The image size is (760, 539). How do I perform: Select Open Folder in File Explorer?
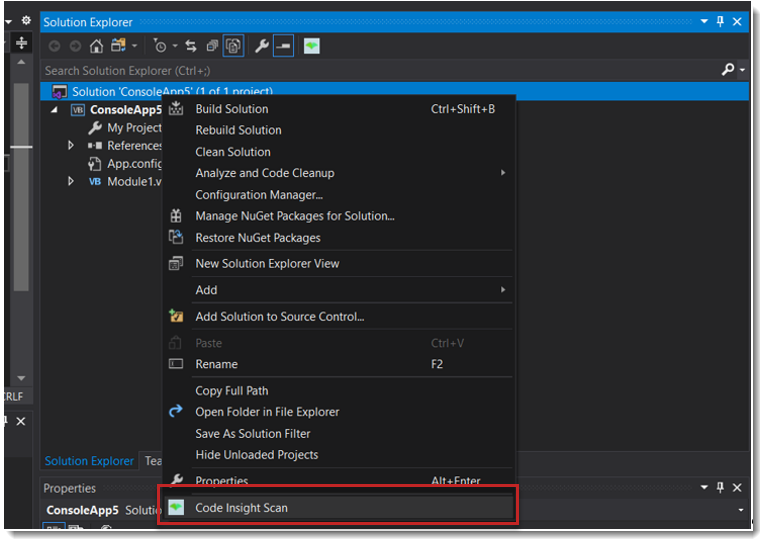[267, 412]
